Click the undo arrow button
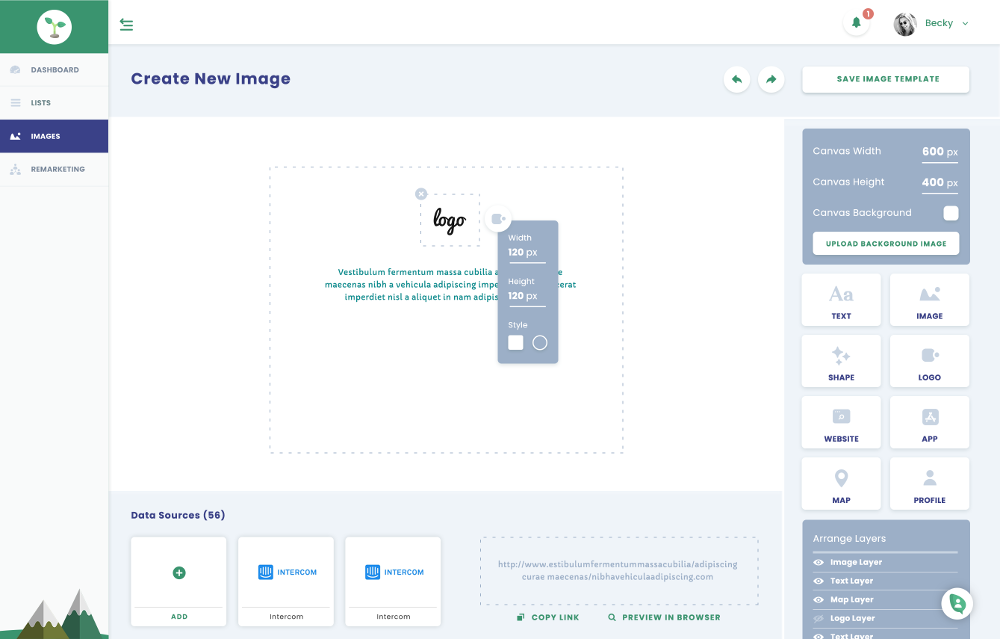The image size is (1000, 639). tap(737, 80)
